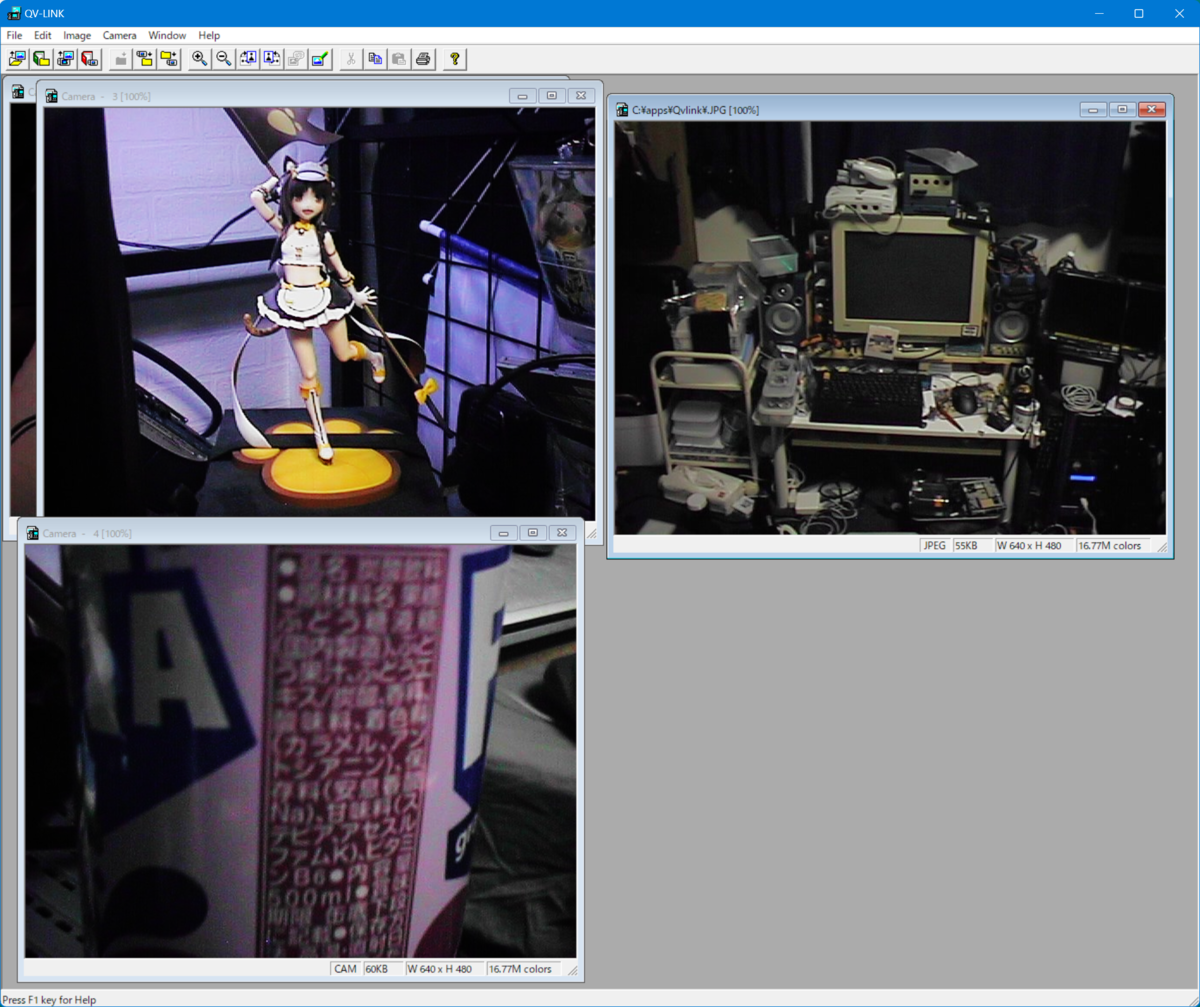This screenshot has height=1007, width=1200.
Task: Open the Edit menu
Action: tap(42, 35)
